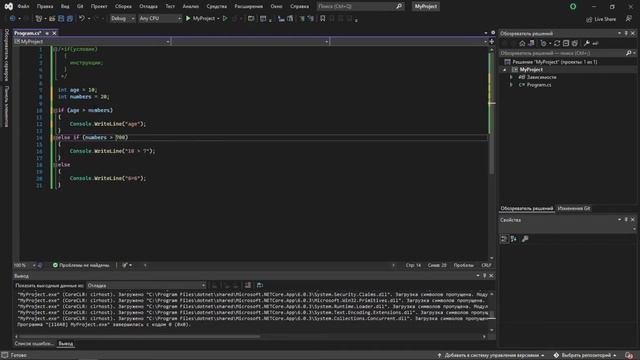Click Switch Views icon in Solution Explorer

(531, 43)
